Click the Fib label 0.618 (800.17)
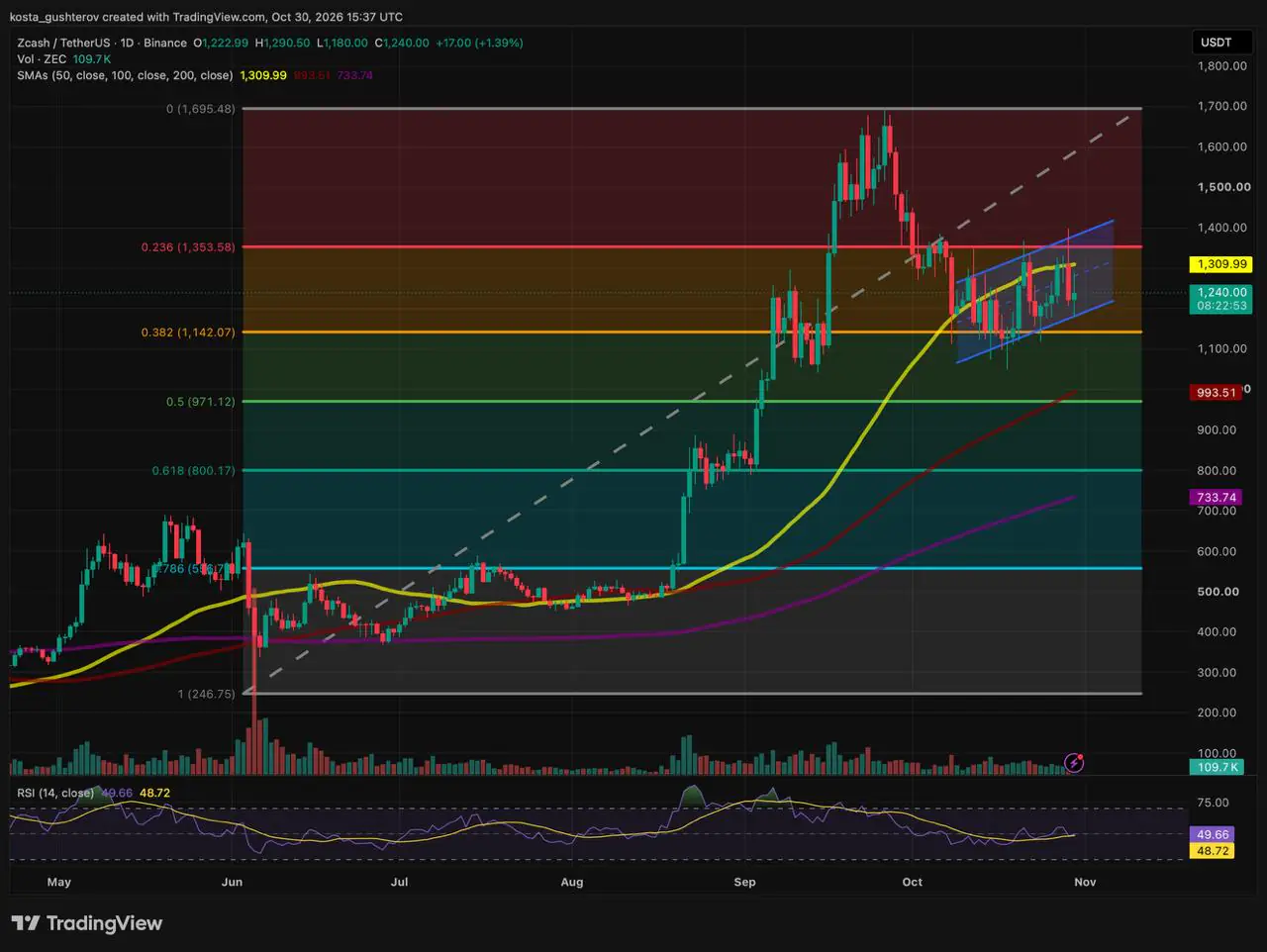The width and height of the screenshot is (1267, 952). coord(193,471)
